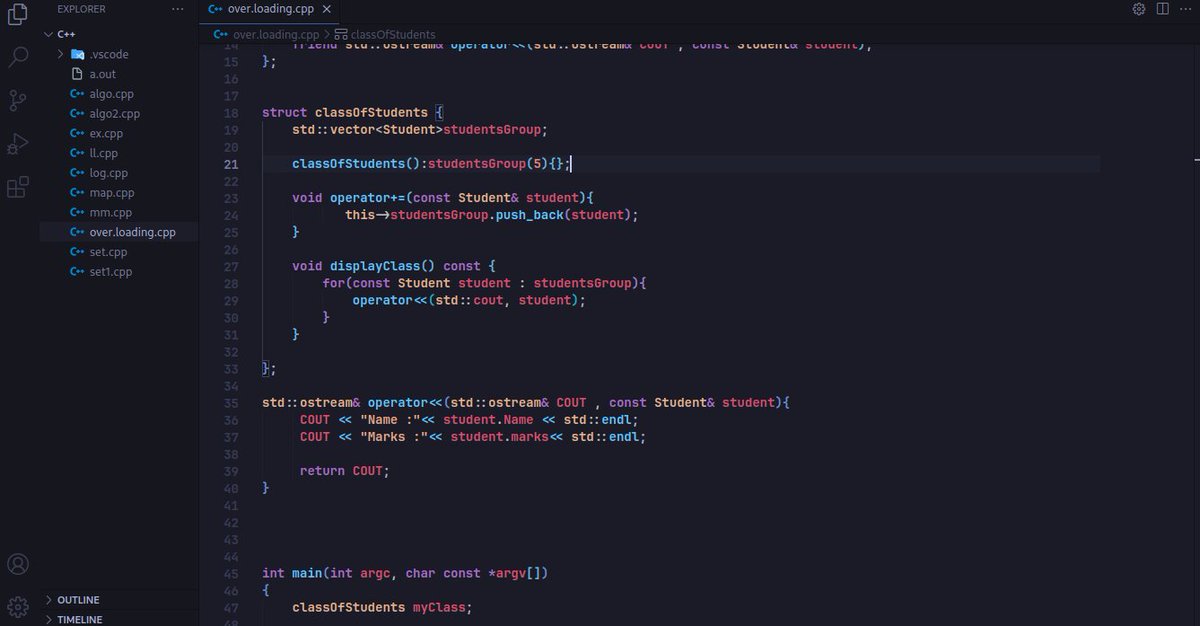1200x626 pixels.
Task: Click the C++ icon beside set1.cpp
Action: [x=77, y=272]
